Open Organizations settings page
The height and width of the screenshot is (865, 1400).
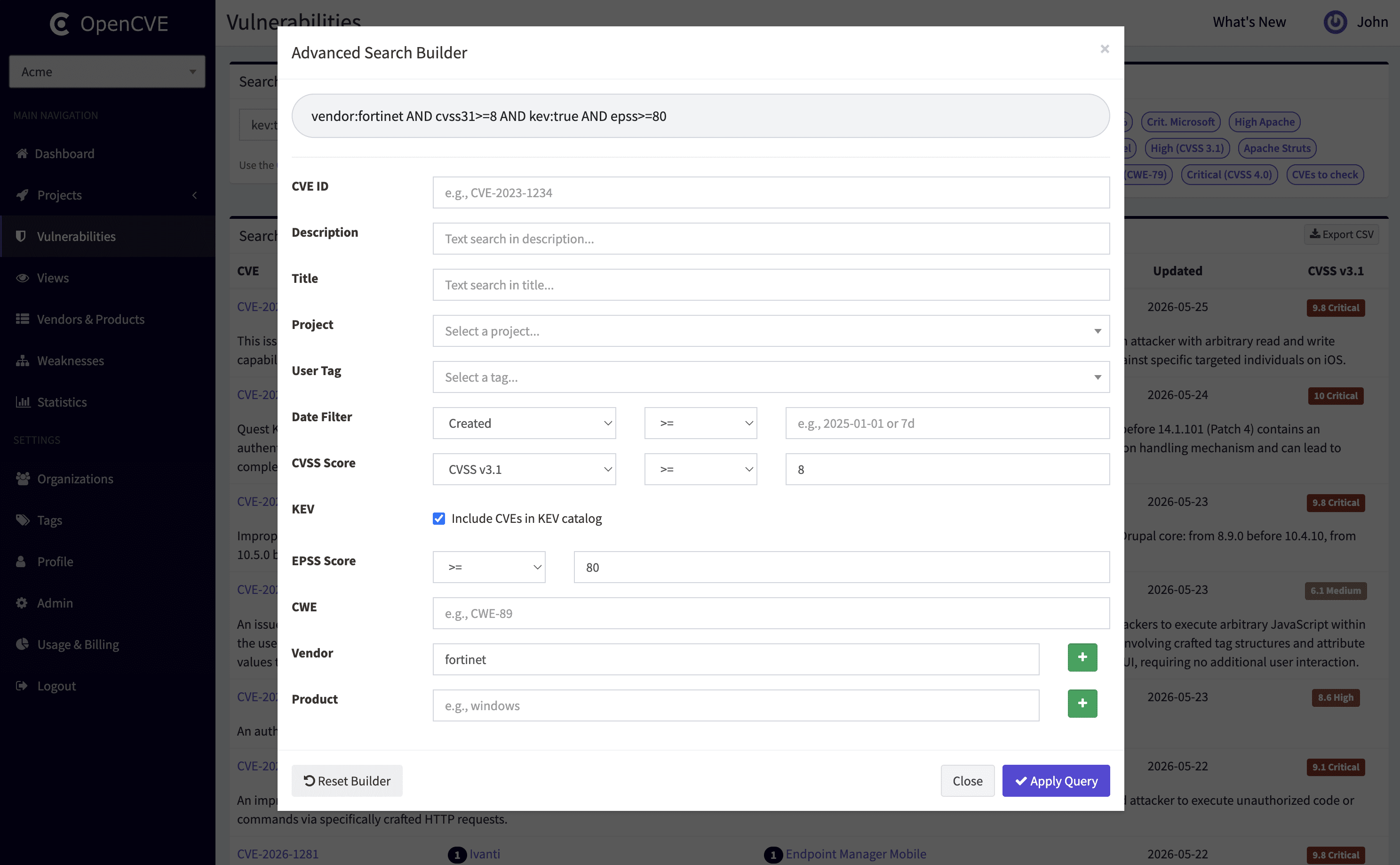click(x=108, y=478)
